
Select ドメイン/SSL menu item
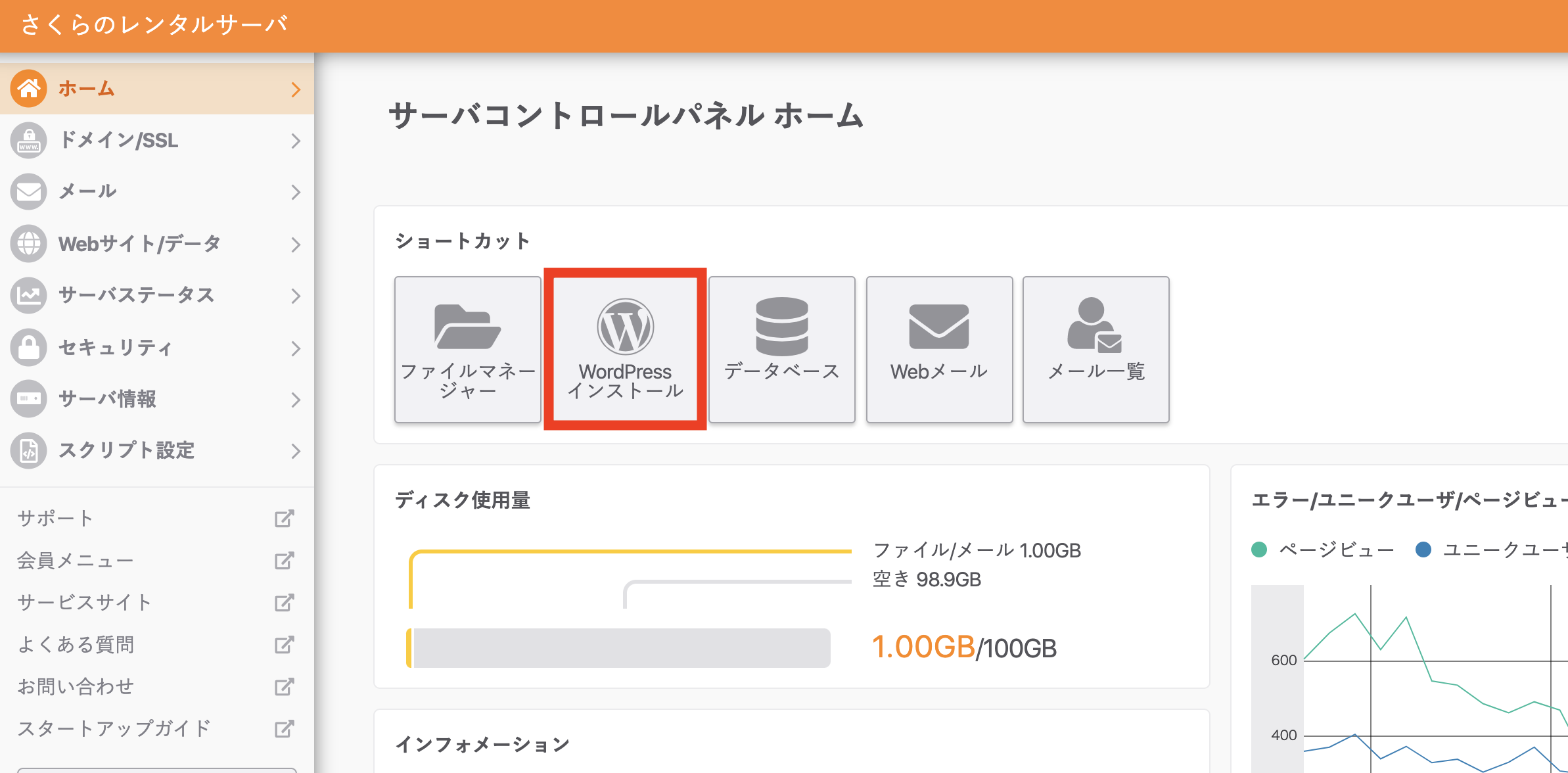[x=157, y=140]
